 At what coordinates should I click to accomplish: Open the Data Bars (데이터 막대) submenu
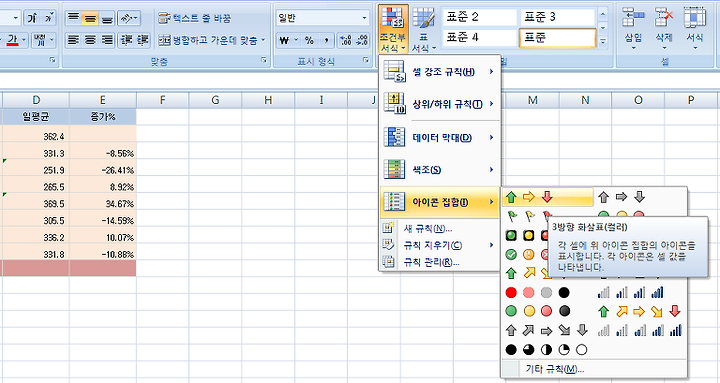(439, 137)
